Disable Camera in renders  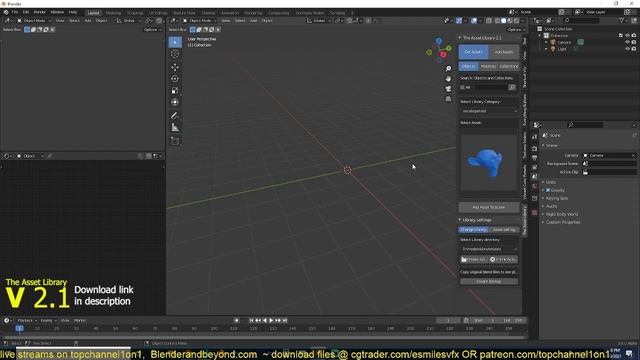click(x=634, y=42)
